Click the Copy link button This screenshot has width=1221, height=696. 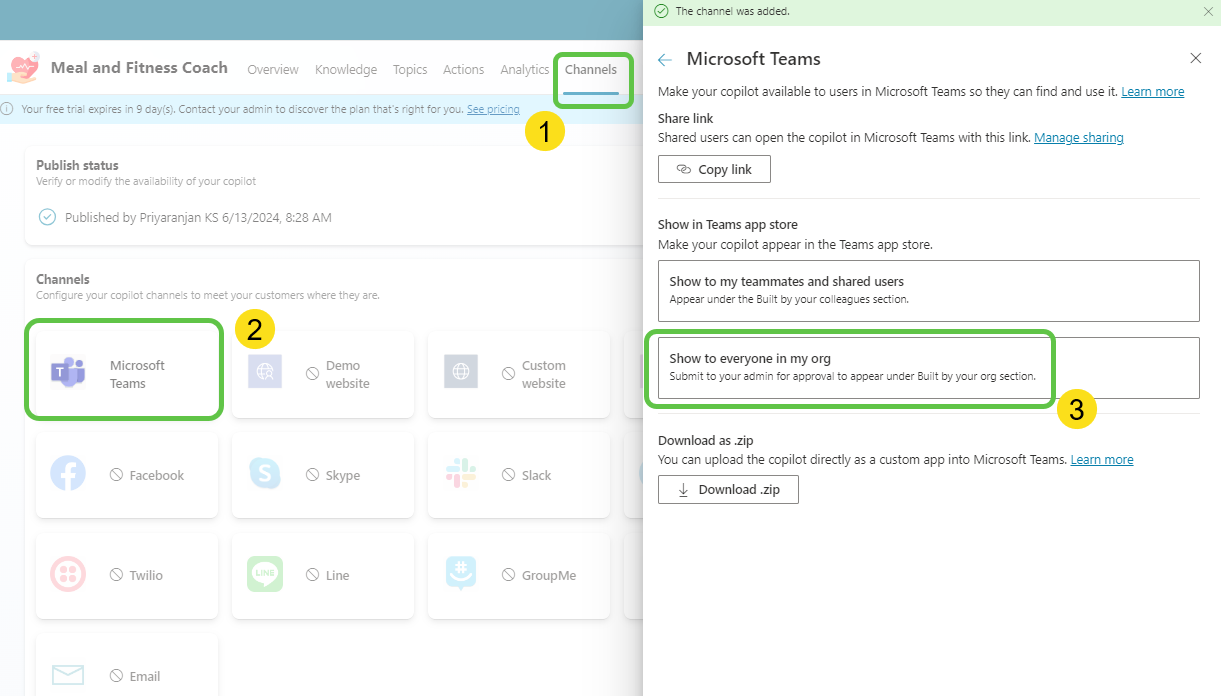coord(714,170)
